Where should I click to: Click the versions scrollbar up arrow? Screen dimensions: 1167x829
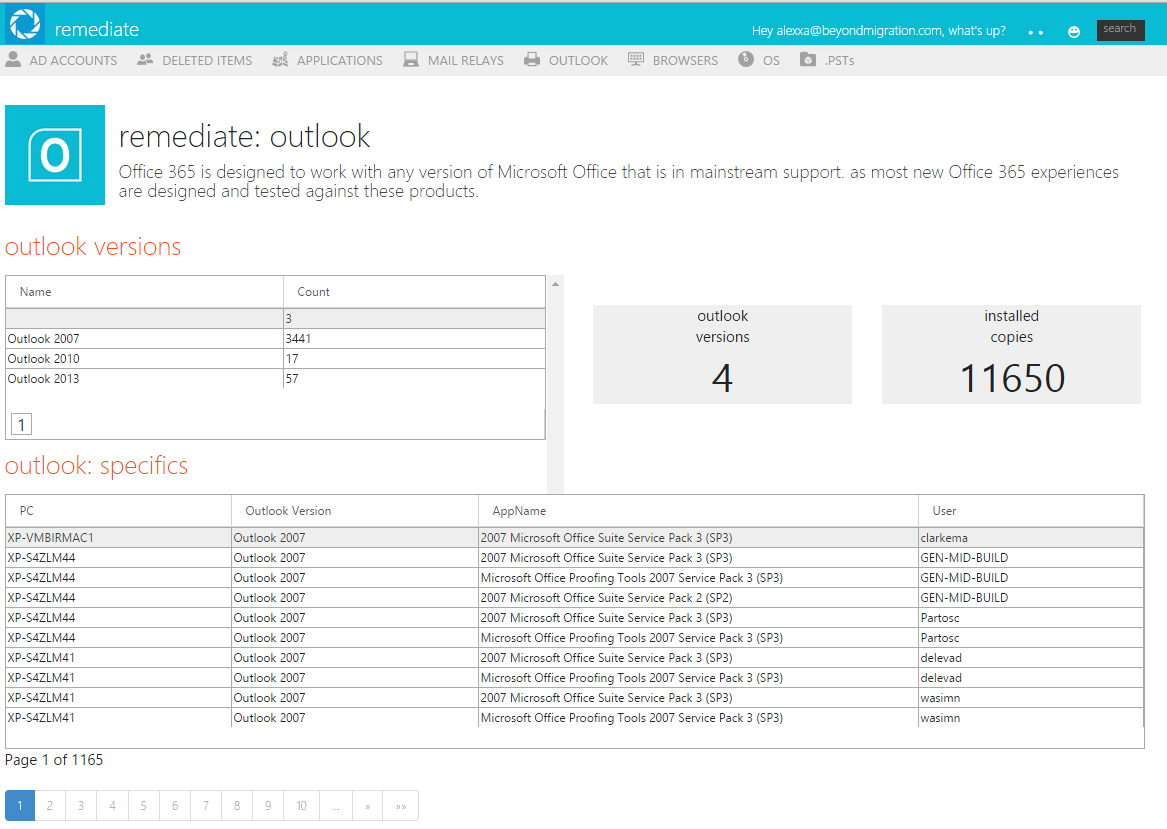(x=555, y=284)
